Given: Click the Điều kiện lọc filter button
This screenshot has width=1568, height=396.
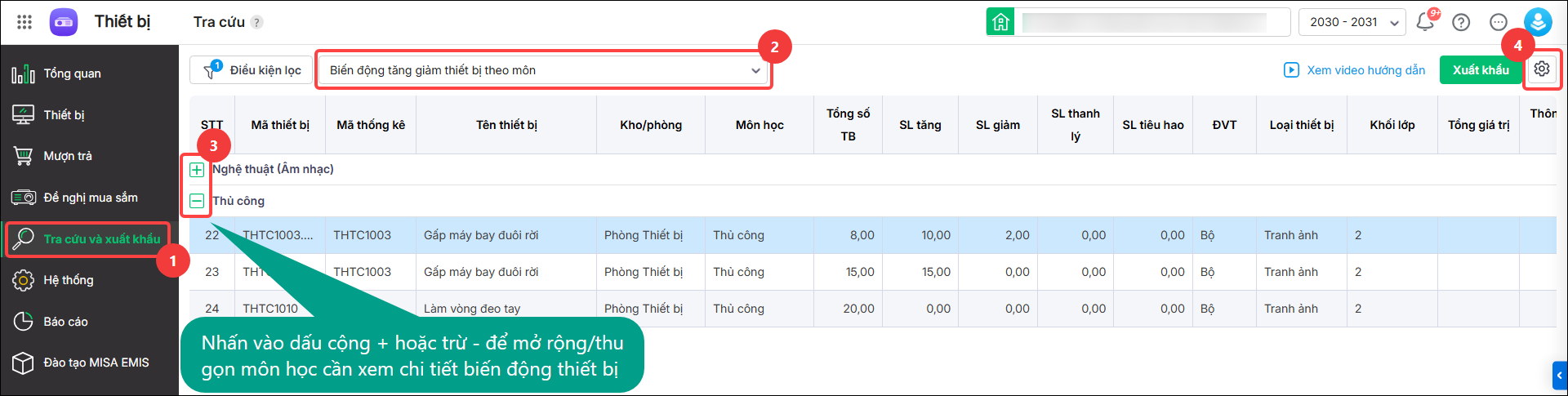Looking at the screenshot, I should 251,70.
